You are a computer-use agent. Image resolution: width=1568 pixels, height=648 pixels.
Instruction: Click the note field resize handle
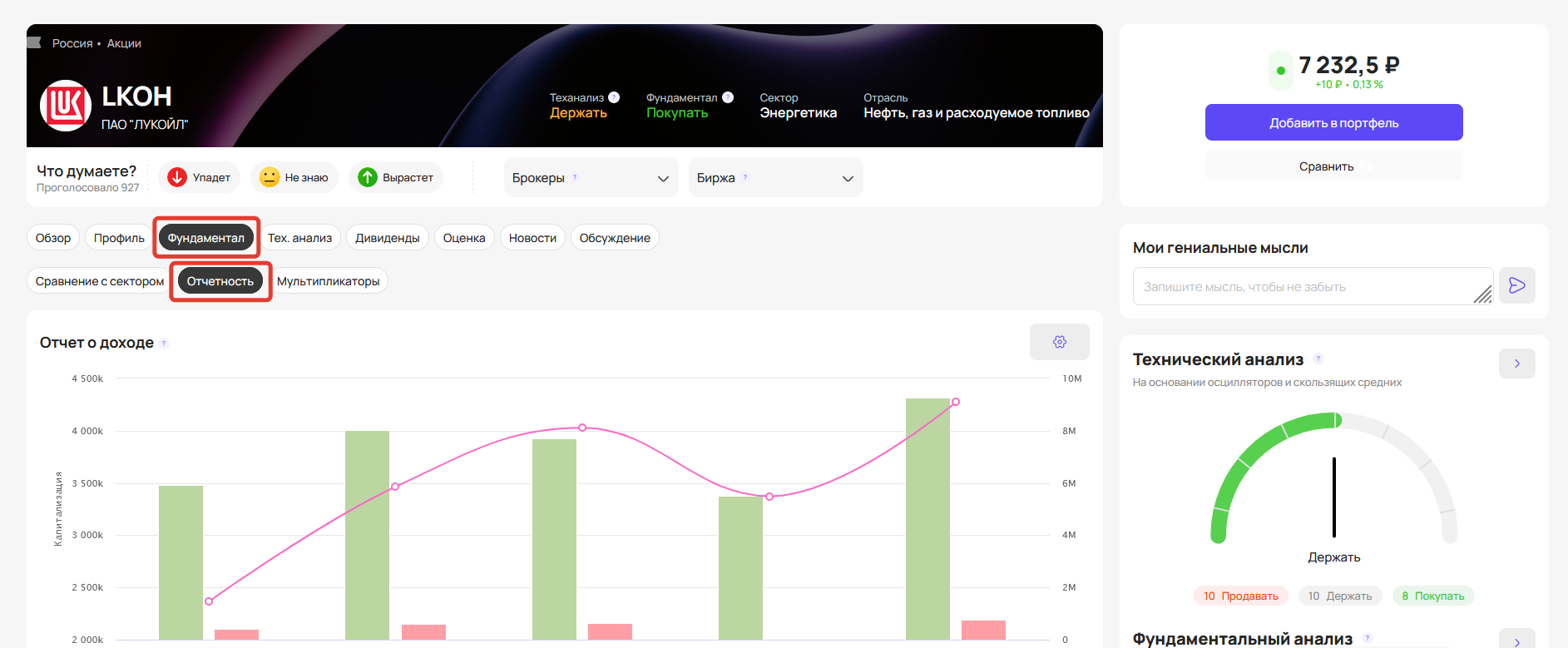[1483, 294]
